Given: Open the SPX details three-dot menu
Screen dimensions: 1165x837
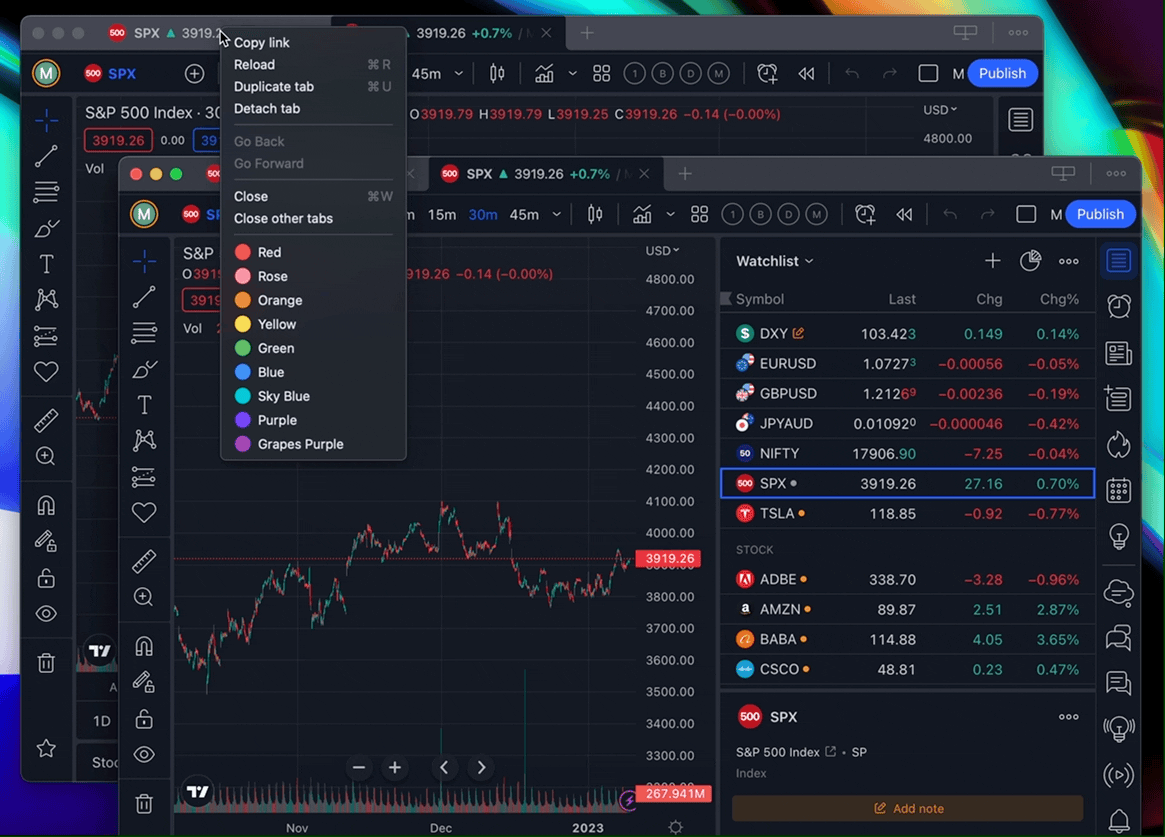Looking at the screenshot, I should (x=1068, y=717).
